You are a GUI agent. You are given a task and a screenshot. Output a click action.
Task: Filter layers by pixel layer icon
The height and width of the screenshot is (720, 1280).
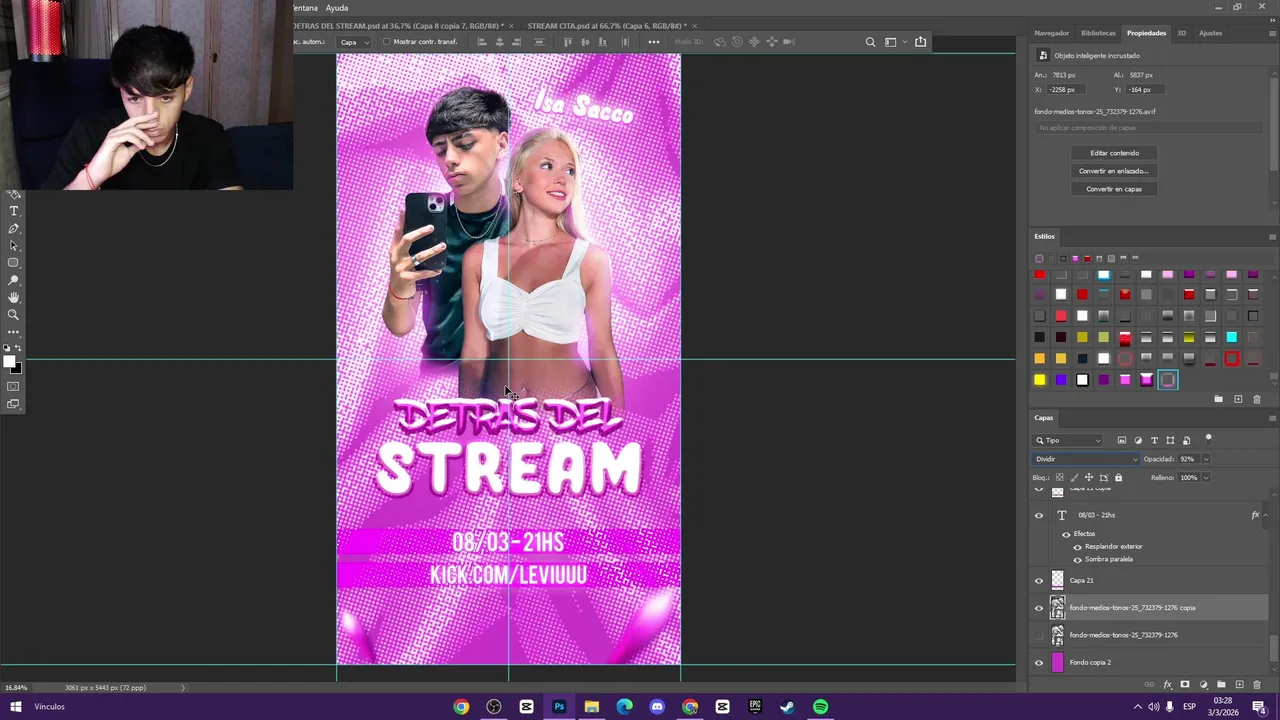pyautogui.click(x=1122, y=440)
